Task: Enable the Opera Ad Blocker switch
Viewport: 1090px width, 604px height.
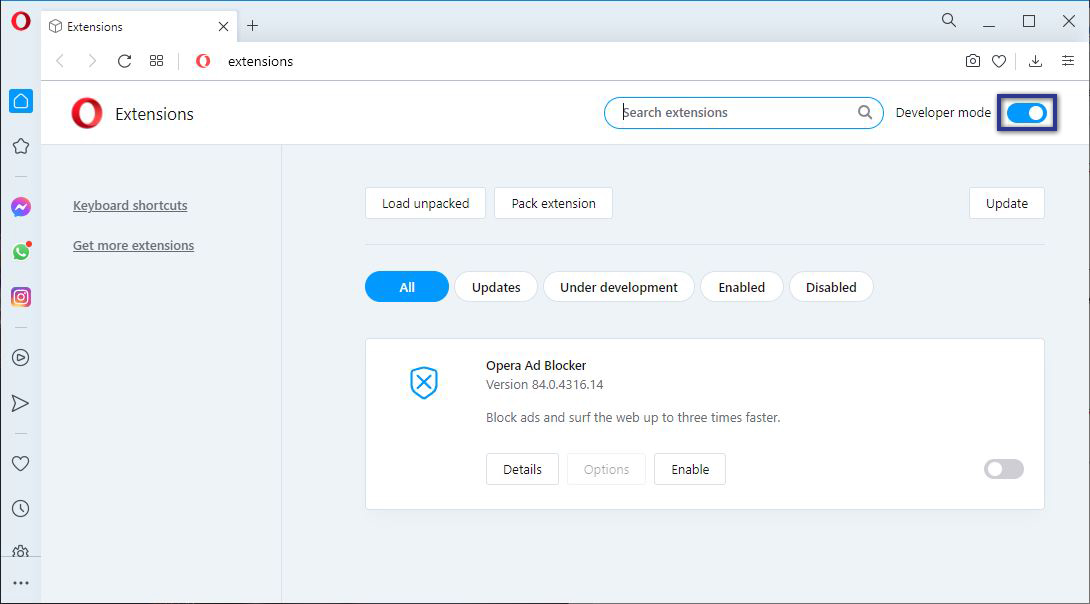Action: (x=1003, y=469)
